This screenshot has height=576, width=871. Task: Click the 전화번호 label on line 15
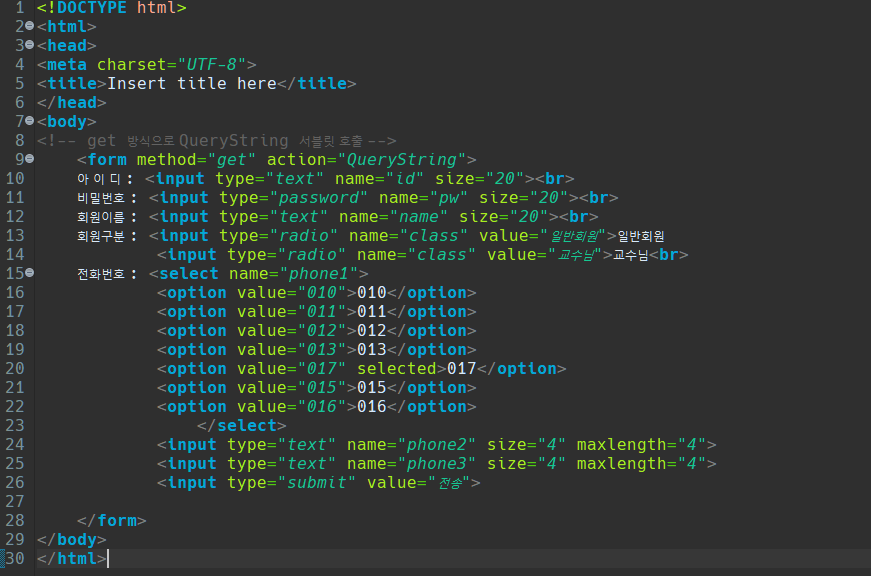click(101, 274)
